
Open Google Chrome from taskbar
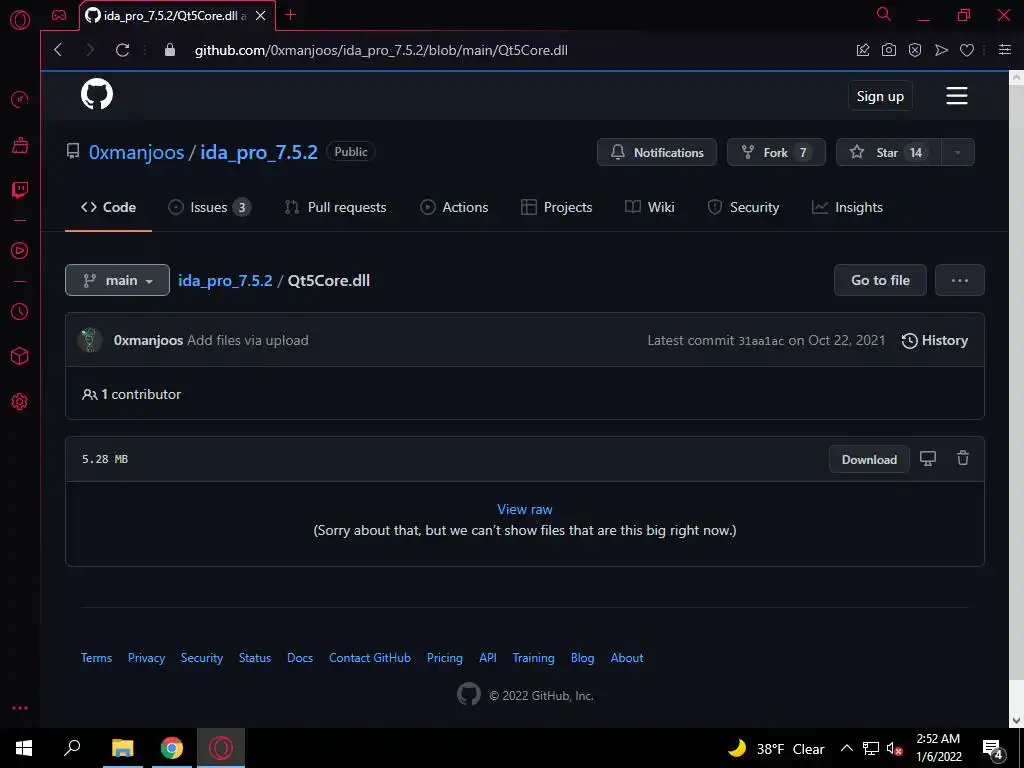[x=172, y=748]
